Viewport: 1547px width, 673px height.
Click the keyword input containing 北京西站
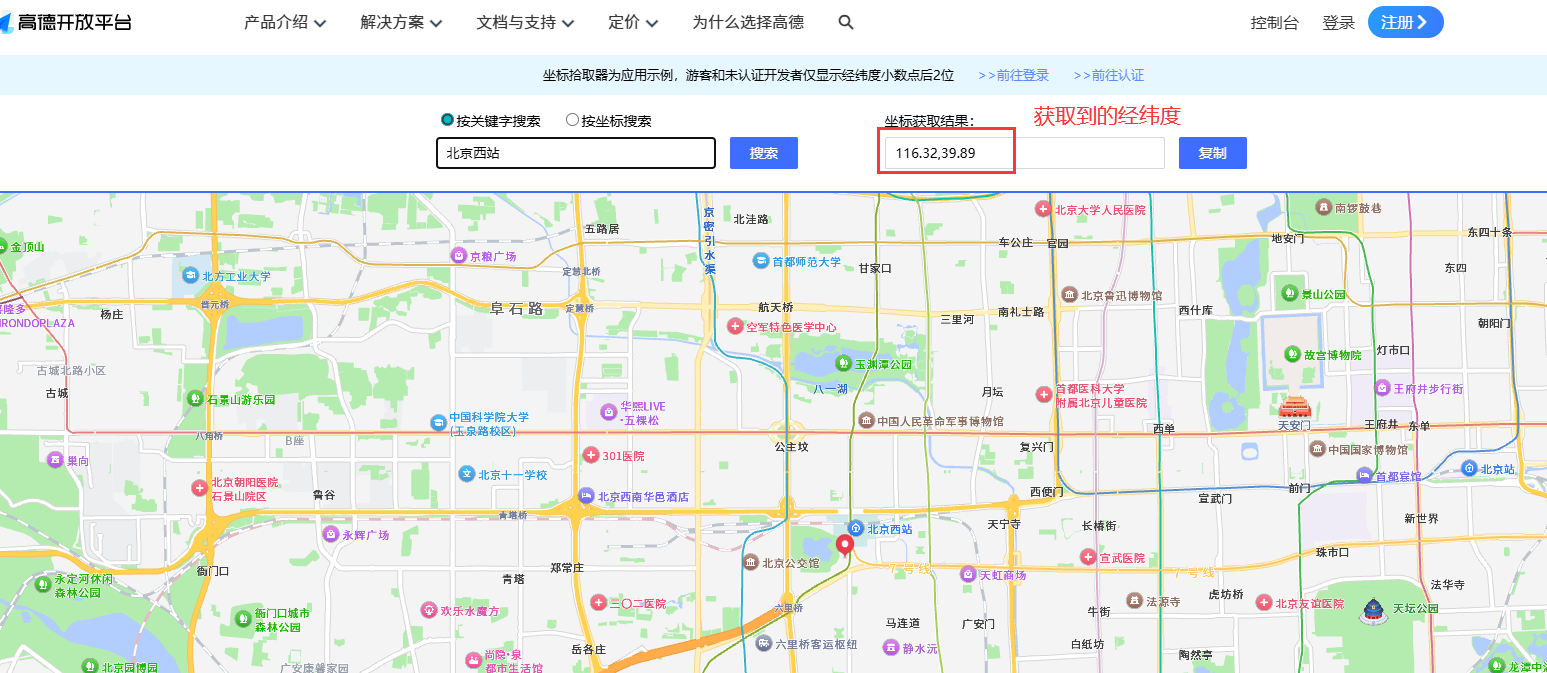point(576,153)
